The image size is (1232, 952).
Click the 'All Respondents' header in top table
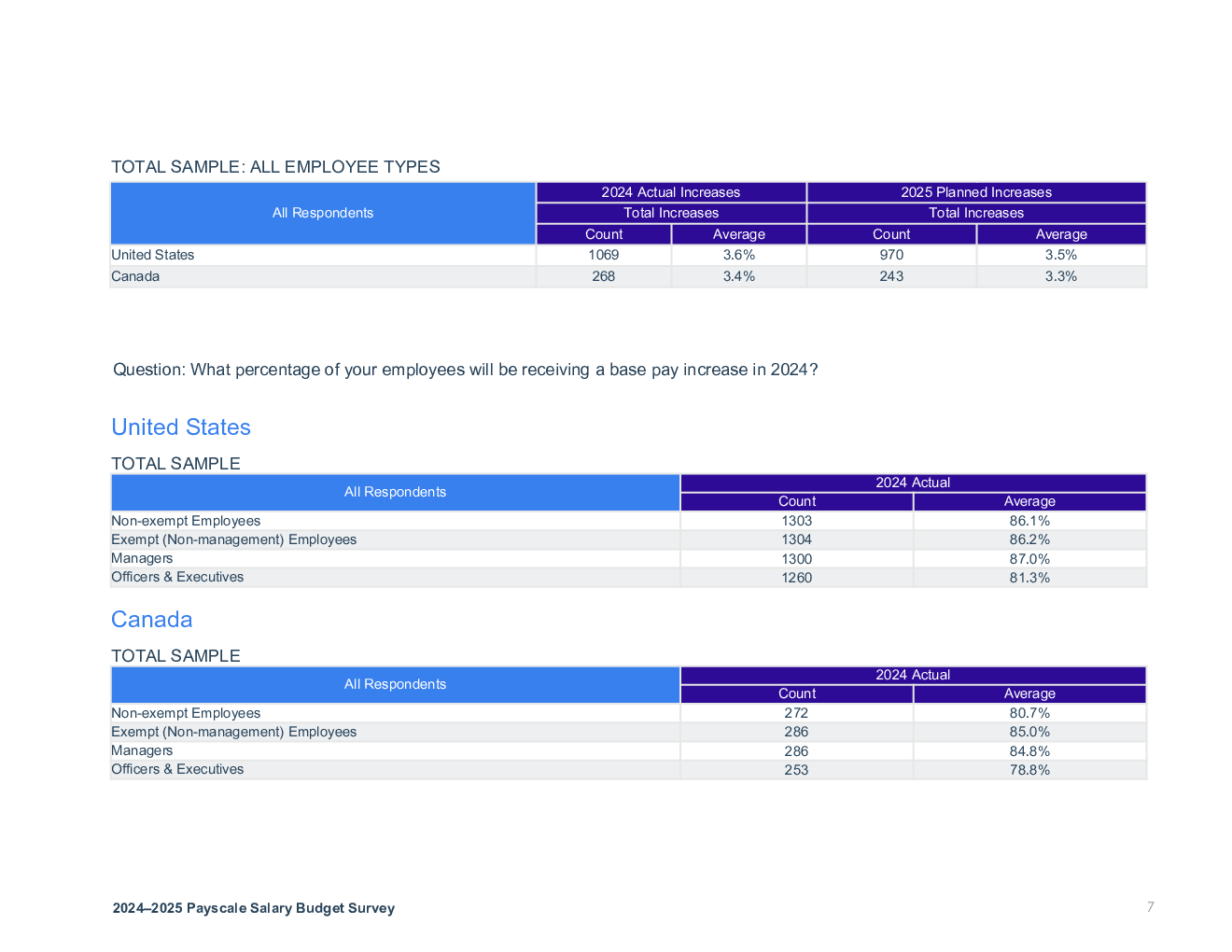[323, 213]
